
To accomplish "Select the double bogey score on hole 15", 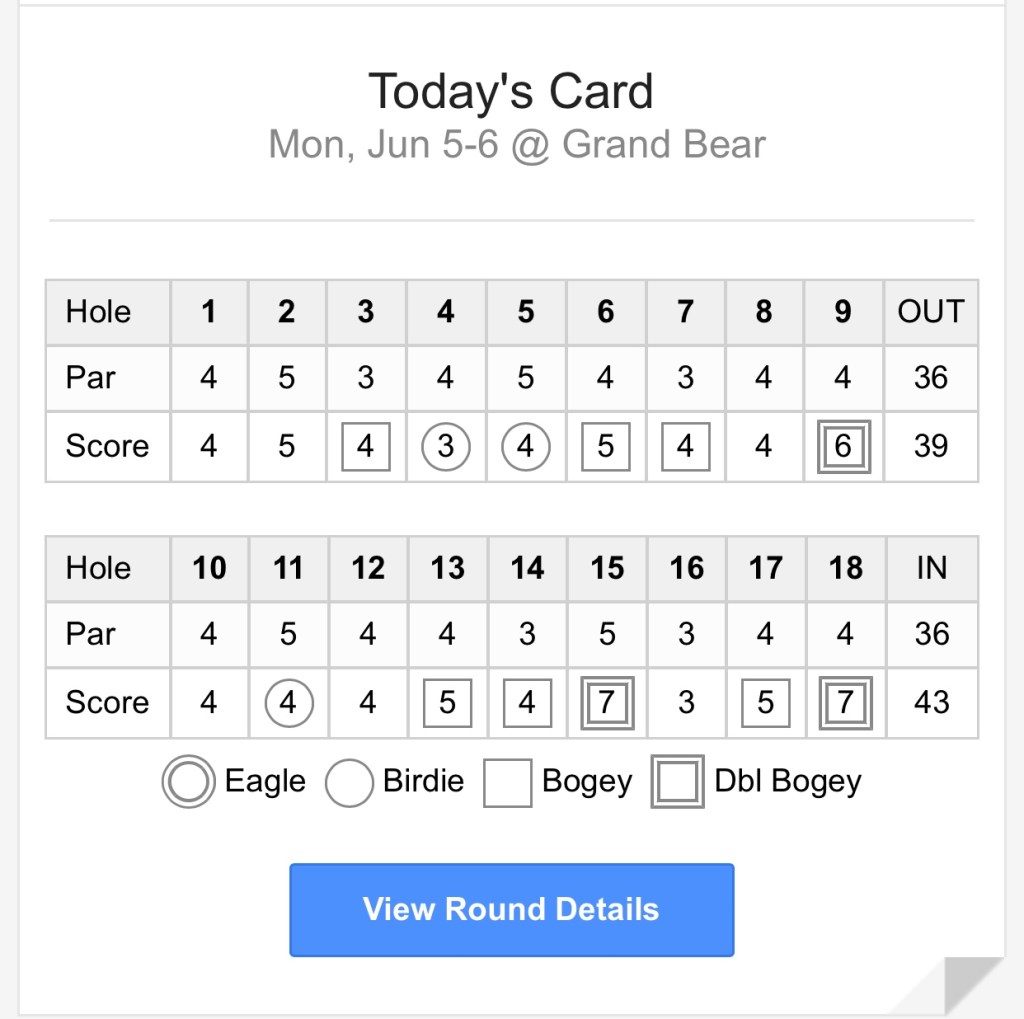I will [x=607, y=703].
